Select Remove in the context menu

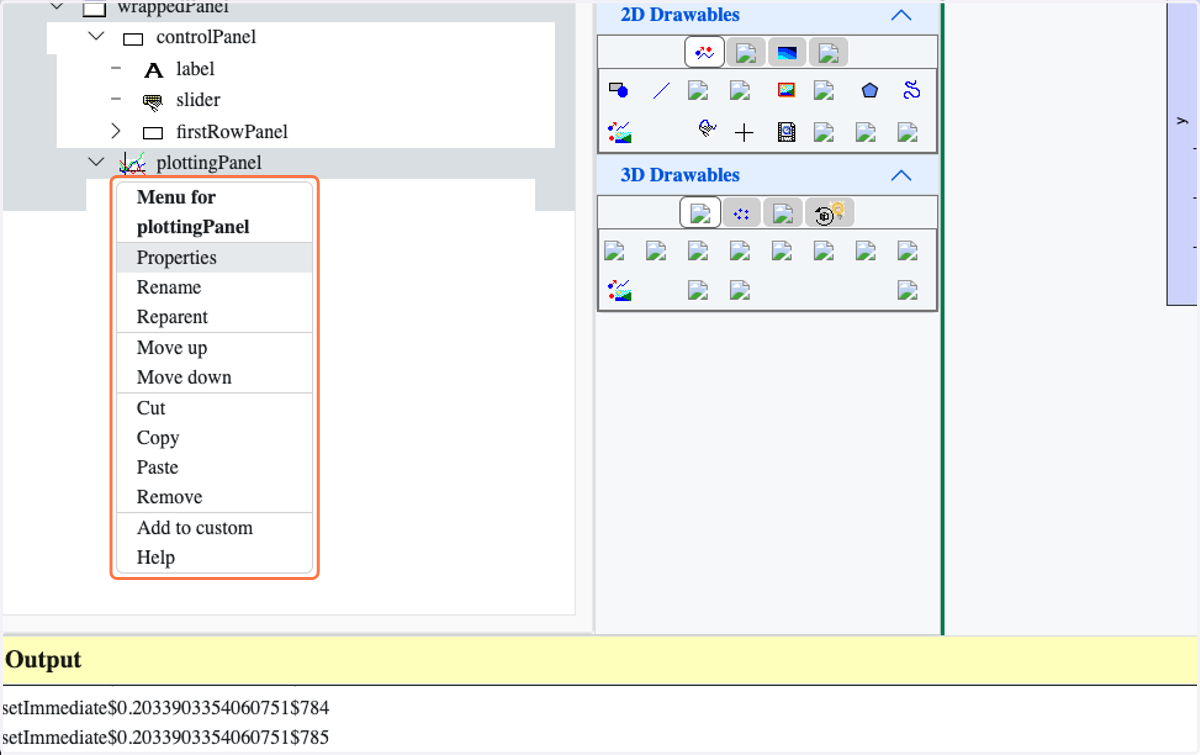[215, 497]
